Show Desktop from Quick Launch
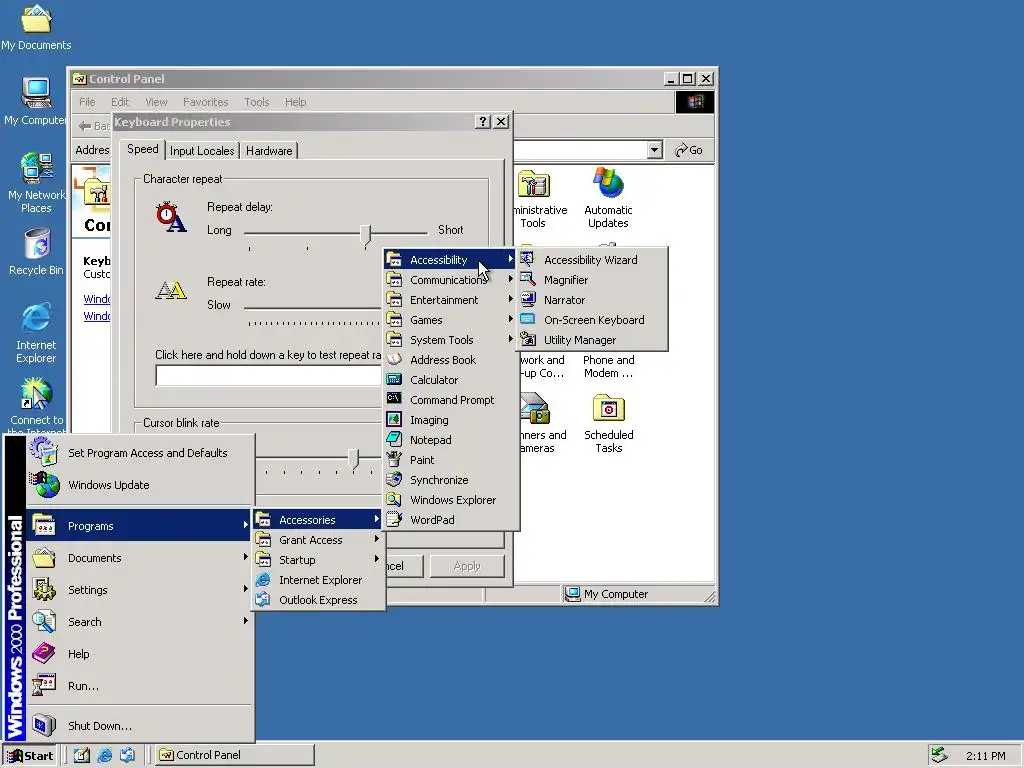Image resolution: width=1024 pixels, height=768 pixels. coord(82,756)
